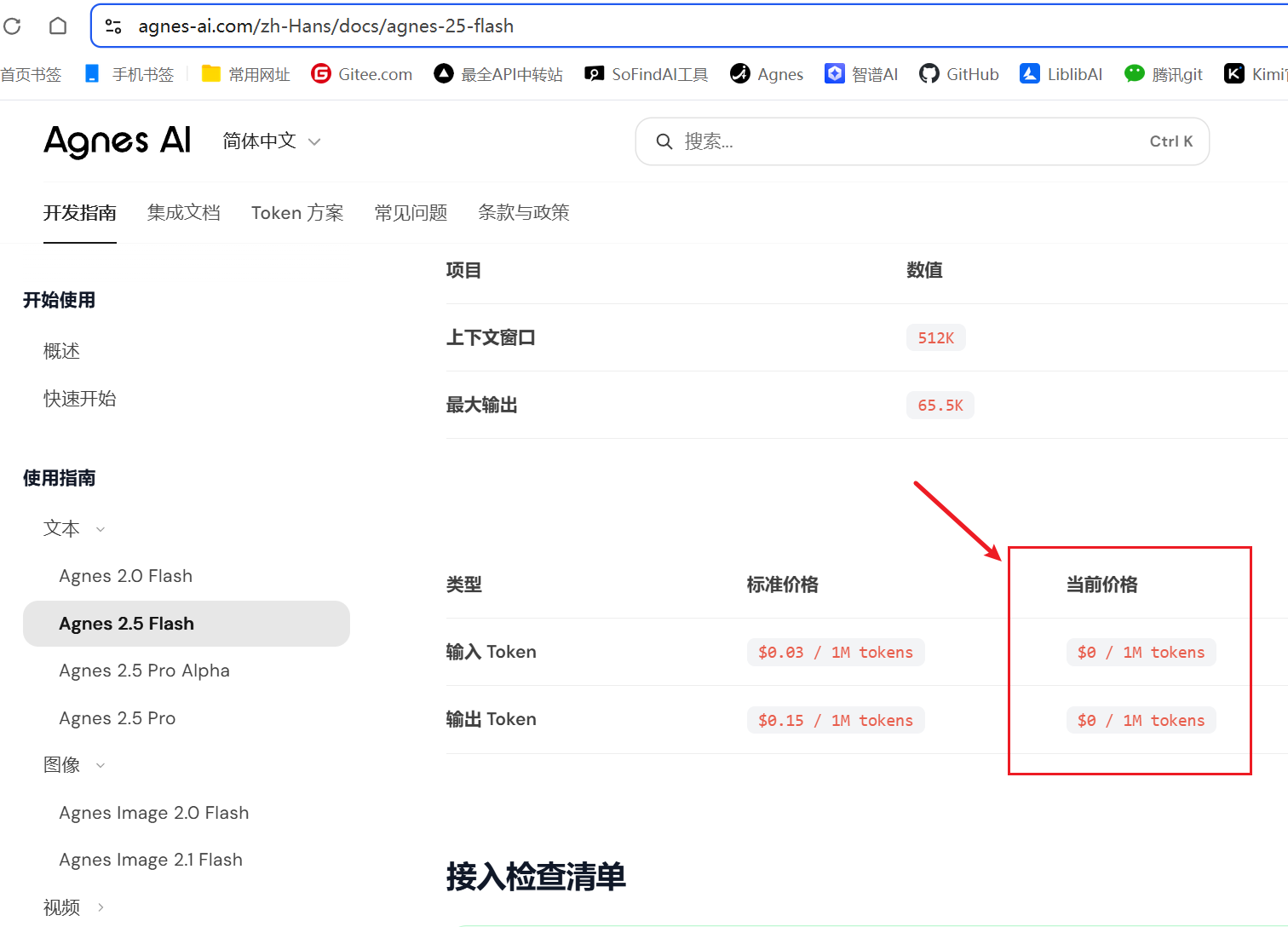Open the 常见问题 tab
The image size is (1288, 927).
point(411,213)
